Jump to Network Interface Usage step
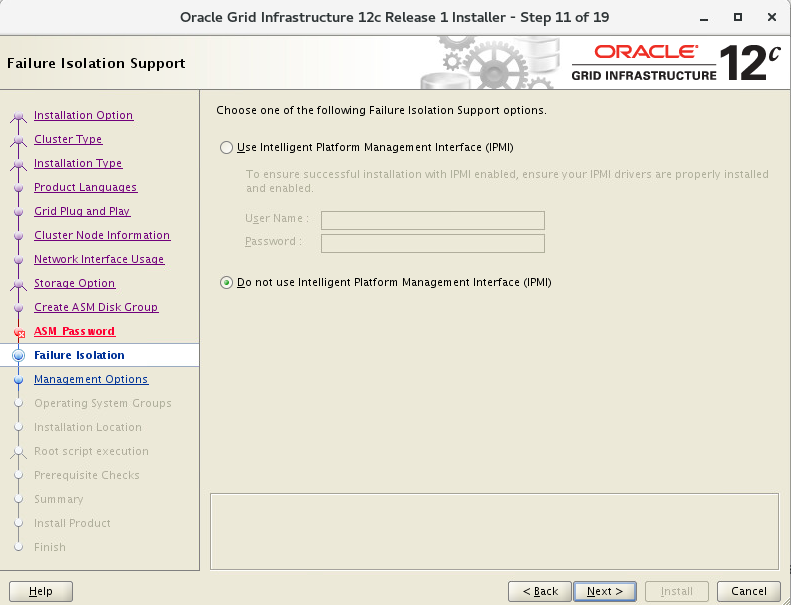Image resolution: width=791 pixels, height=605 pixels. click(99, 259)
